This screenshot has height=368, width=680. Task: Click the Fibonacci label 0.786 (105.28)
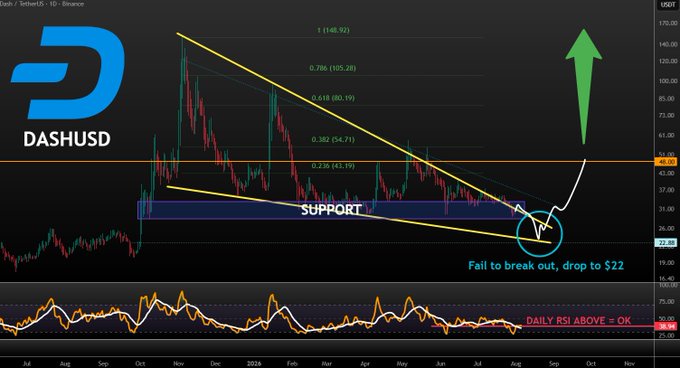point(333,68)
